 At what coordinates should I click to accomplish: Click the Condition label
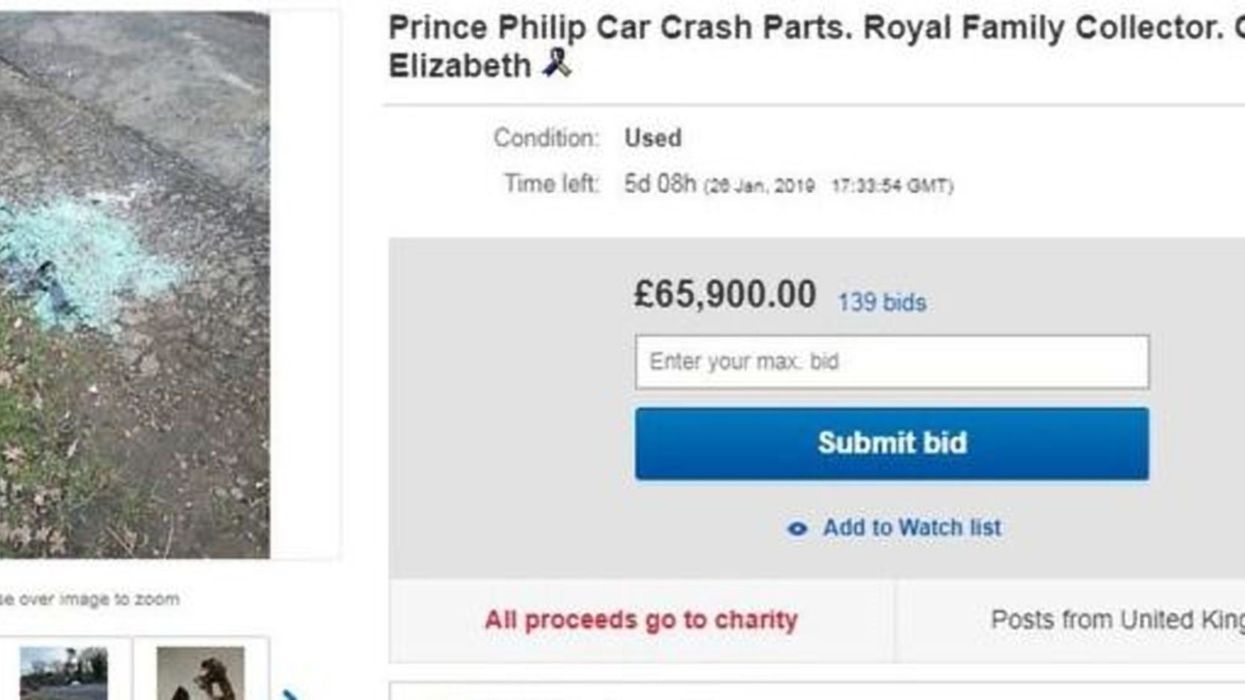(546, 138)
